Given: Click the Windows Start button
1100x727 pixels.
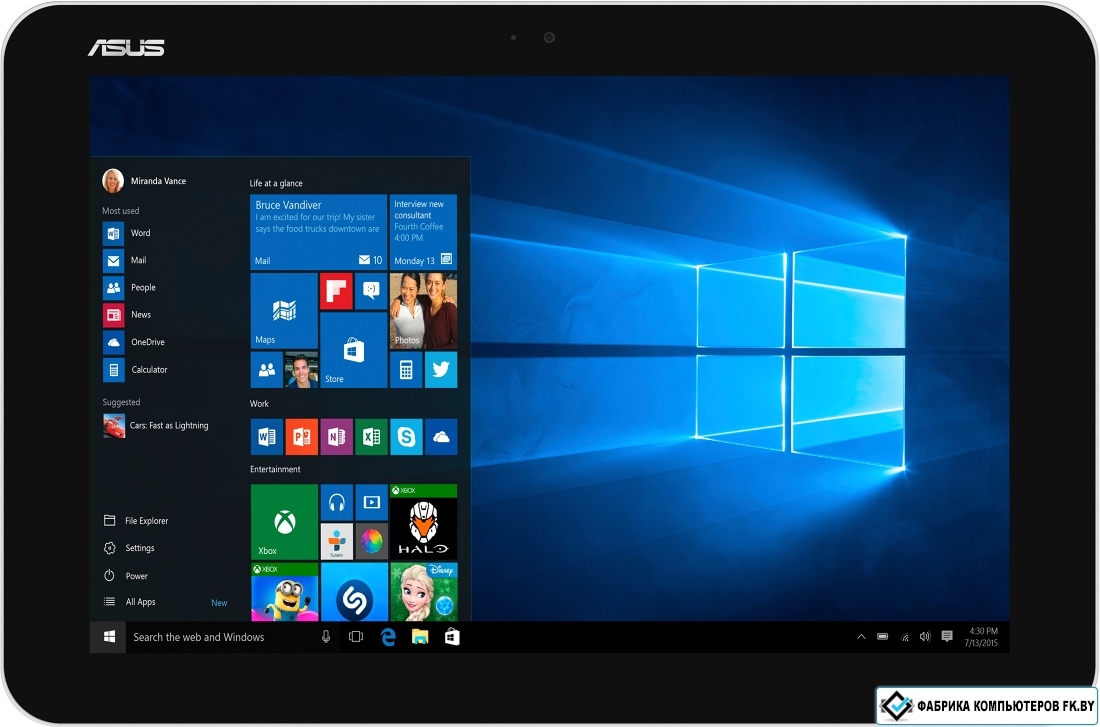Looking at the screenshot, I should [109, 637].
